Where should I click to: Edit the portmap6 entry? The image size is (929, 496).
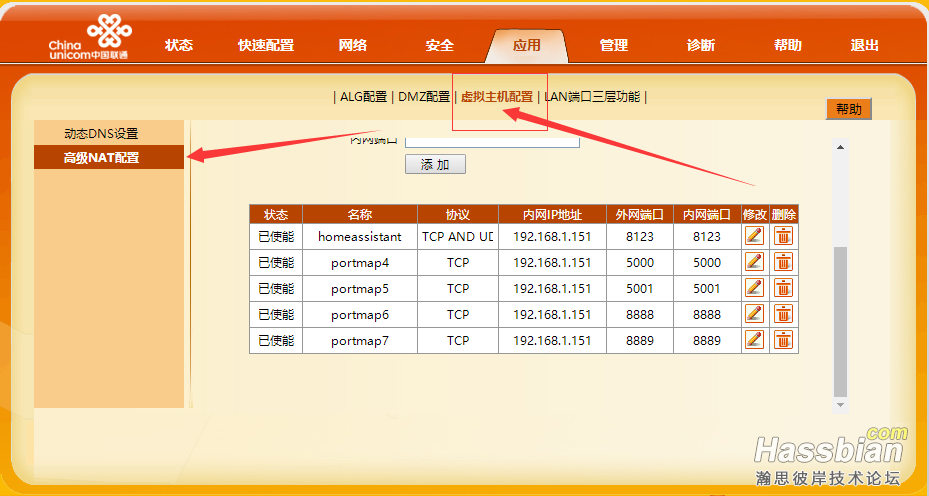tap(754, 314)
